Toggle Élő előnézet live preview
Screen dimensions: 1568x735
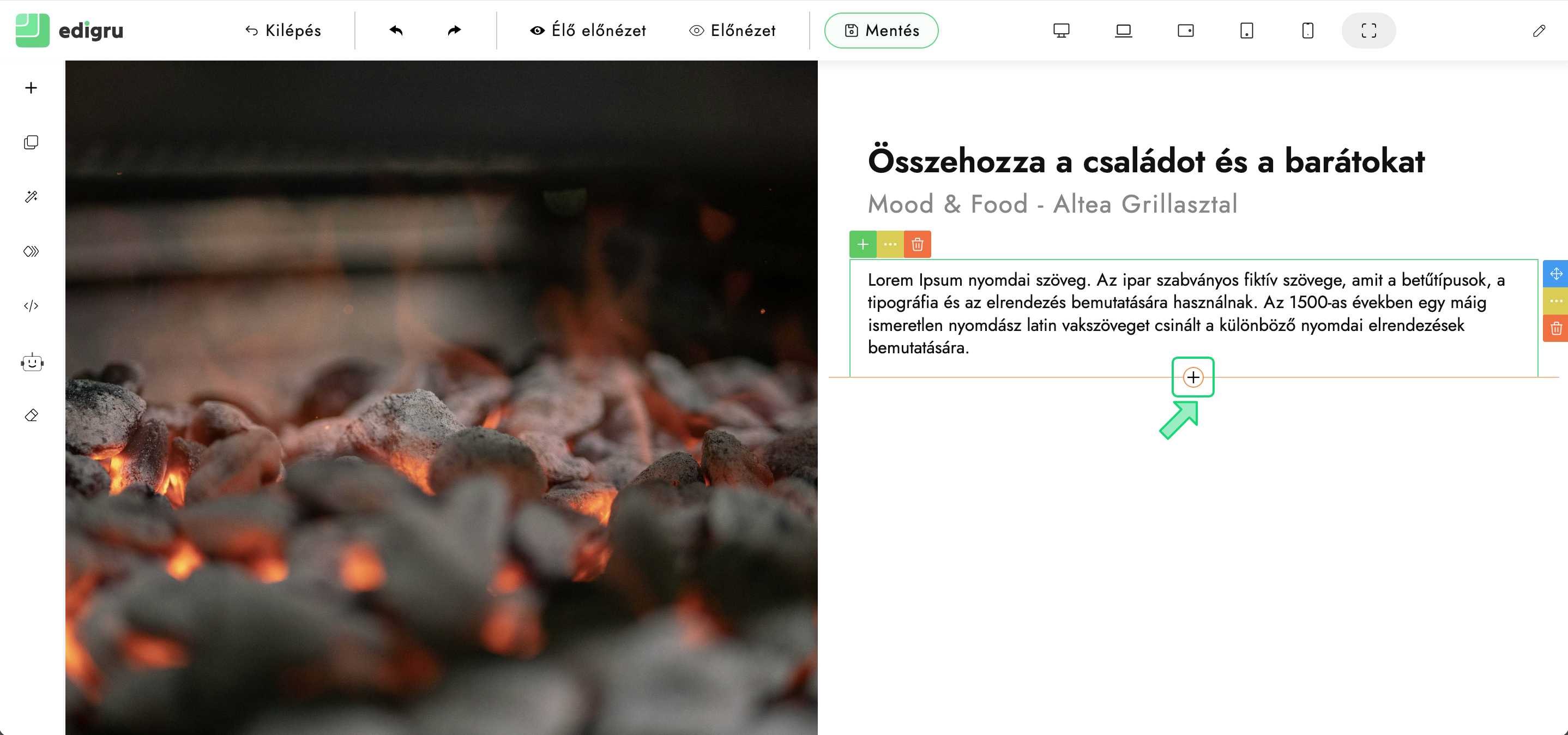pos(588,31)
